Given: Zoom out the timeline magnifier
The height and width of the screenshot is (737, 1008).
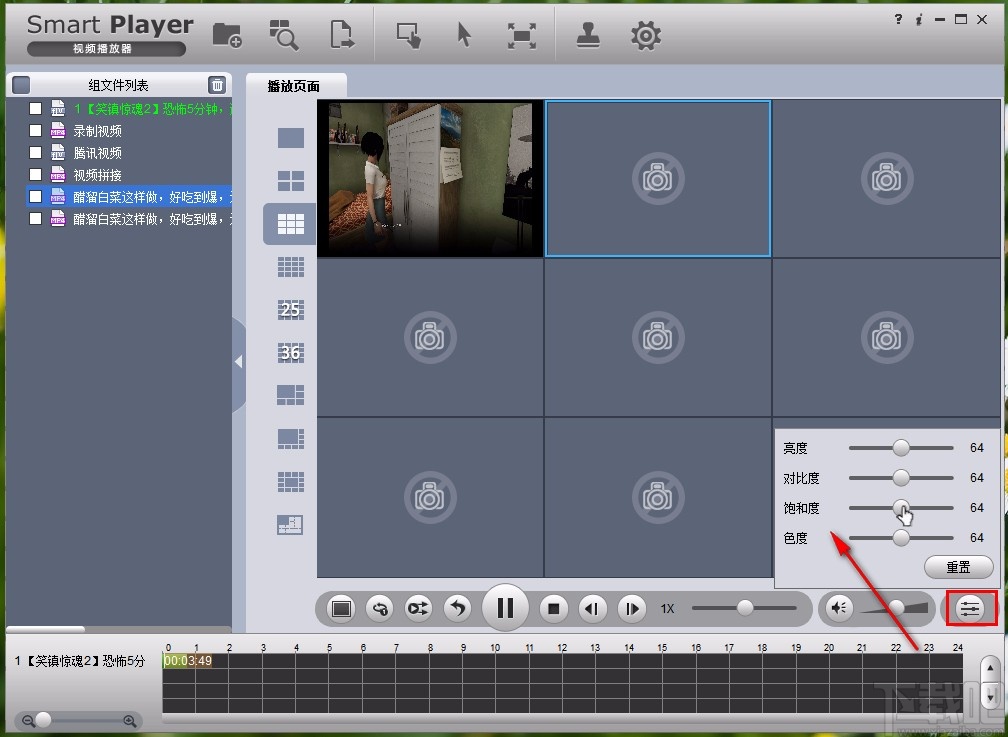Looking at the screenshot, I should coord(28,721).
